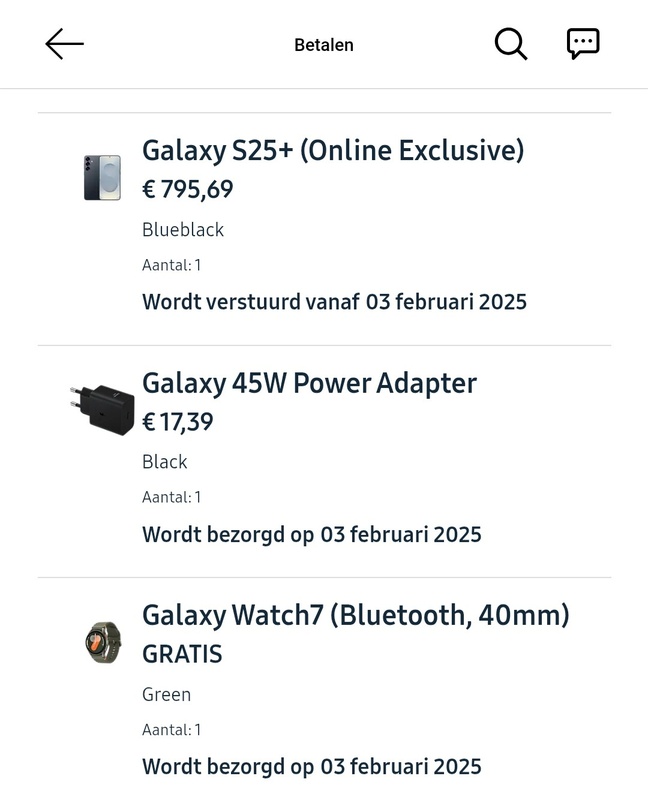Select the € 17,39 price
This screenshot has height=800, width=648.
[177, 422]
